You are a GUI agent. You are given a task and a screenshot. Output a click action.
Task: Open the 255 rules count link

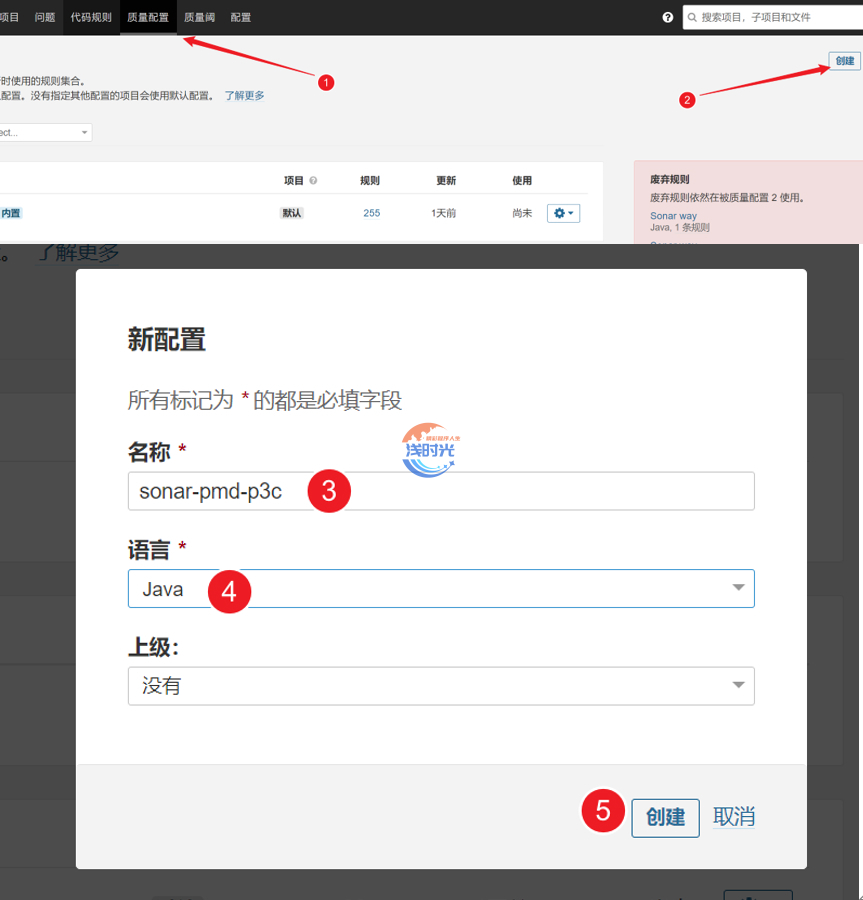371,213
